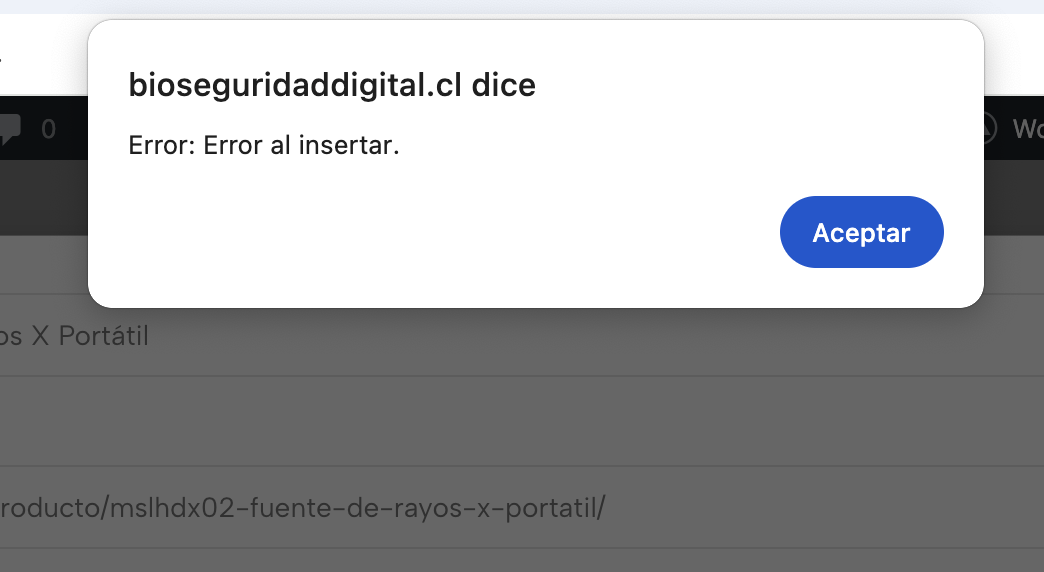Click the bioseguridaddigital.cl dice dialog title
This screenshot has height=572, width=1044.
pyautogui.click(x=332, y=86)
